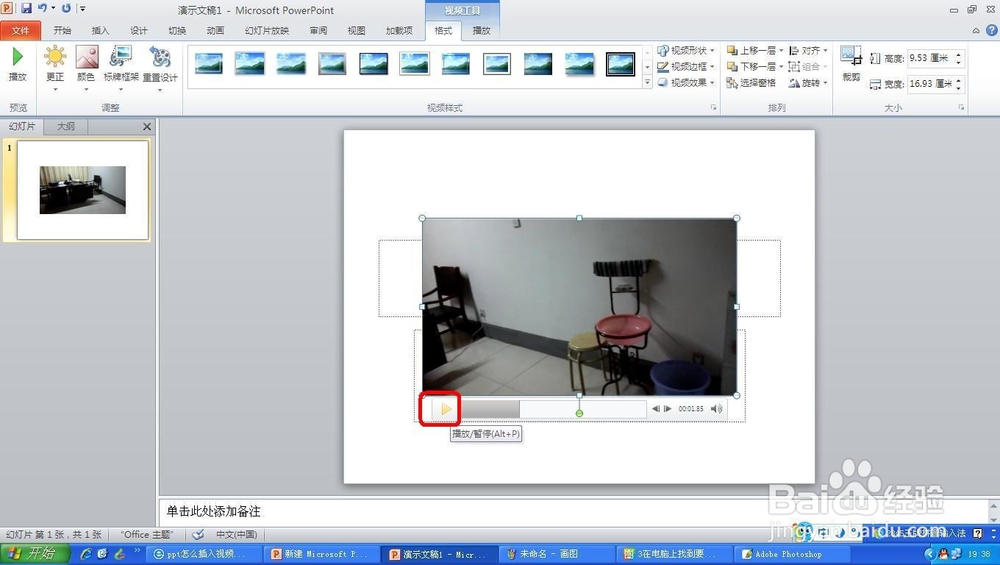Screen dimensions: 1000x565
Task: Collapse the ribbon with the caret icon
Action: pyautogui.click(x=976, y=31)
